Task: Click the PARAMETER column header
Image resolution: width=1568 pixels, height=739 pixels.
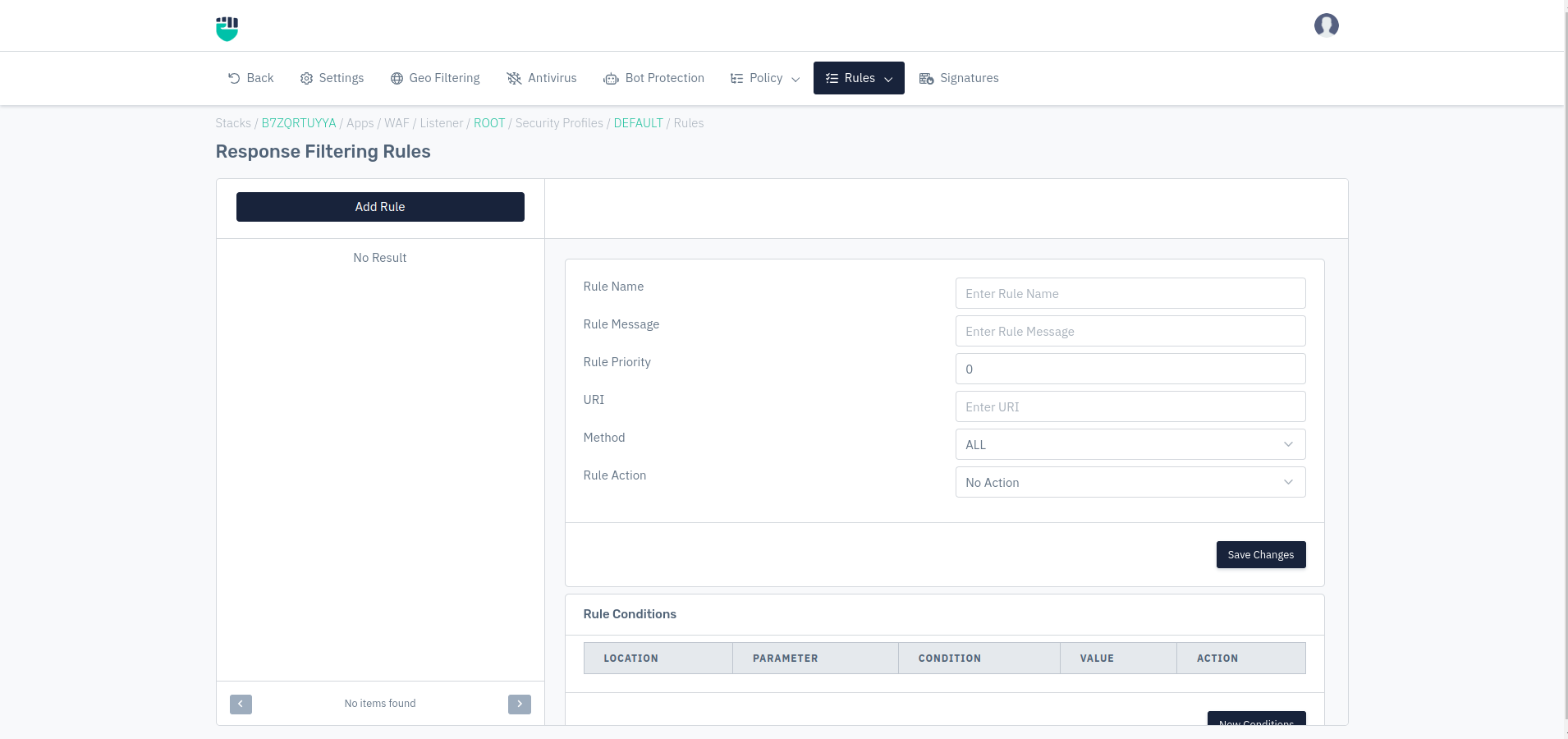Action: pos(815,659)
